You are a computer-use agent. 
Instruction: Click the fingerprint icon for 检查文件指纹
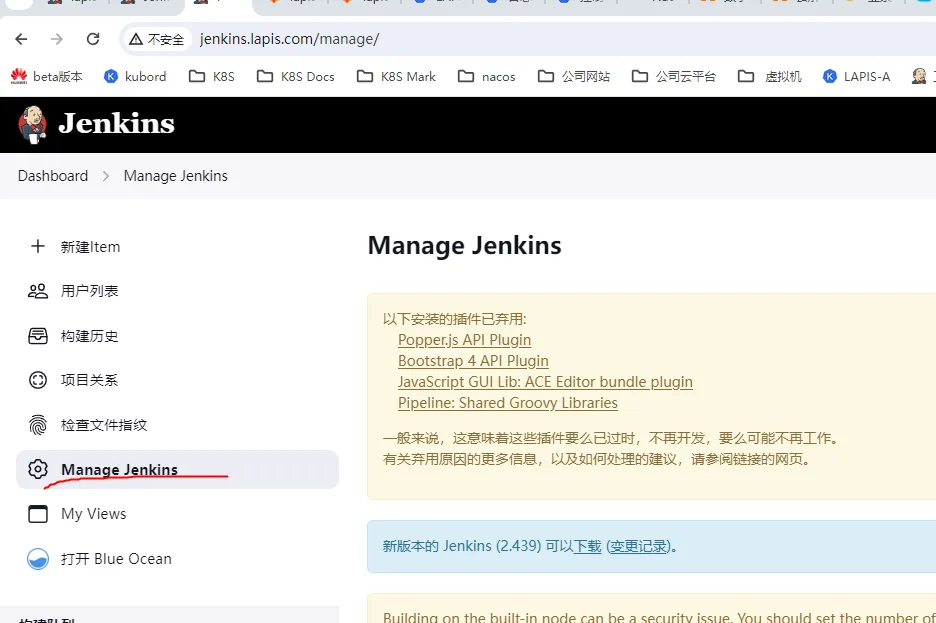point(38,425)
